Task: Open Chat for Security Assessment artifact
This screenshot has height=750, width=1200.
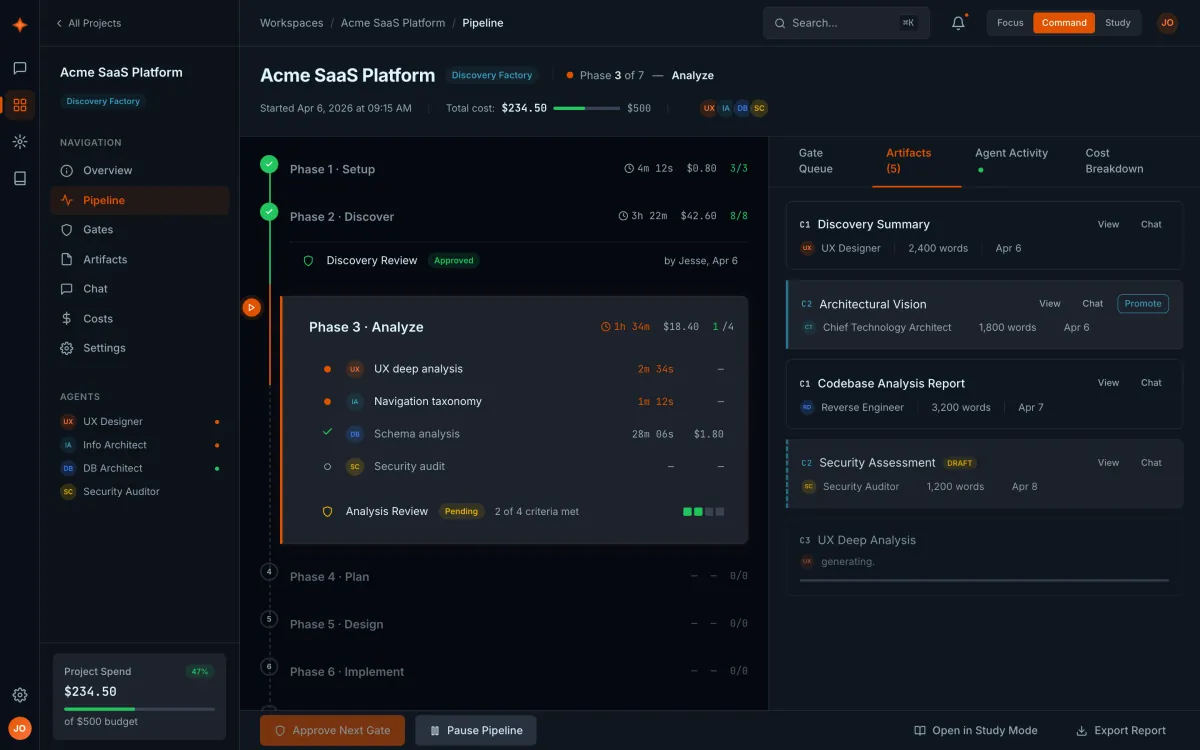Action: pos(1151,462)
